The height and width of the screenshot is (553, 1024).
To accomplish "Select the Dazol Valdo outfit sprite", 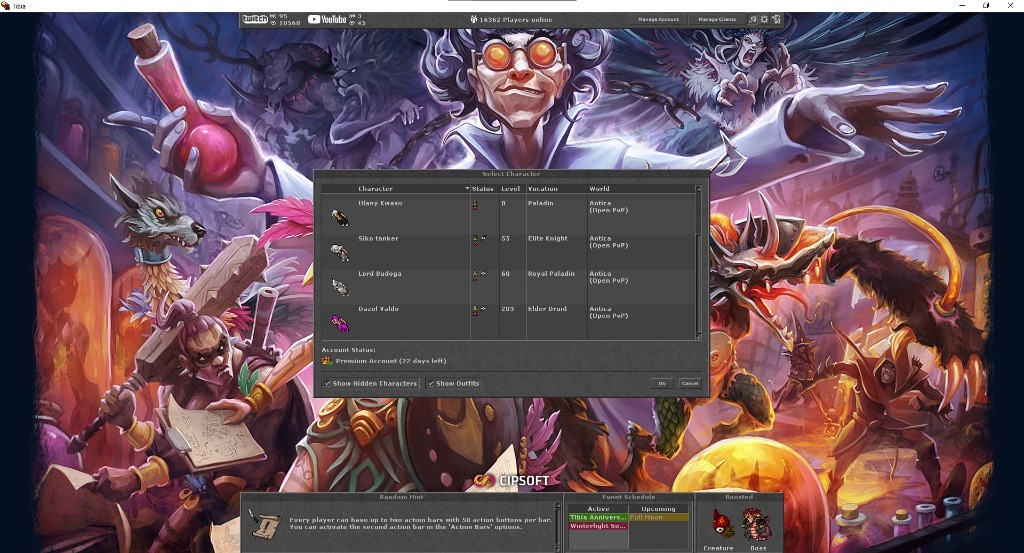I will click(339, 320).
